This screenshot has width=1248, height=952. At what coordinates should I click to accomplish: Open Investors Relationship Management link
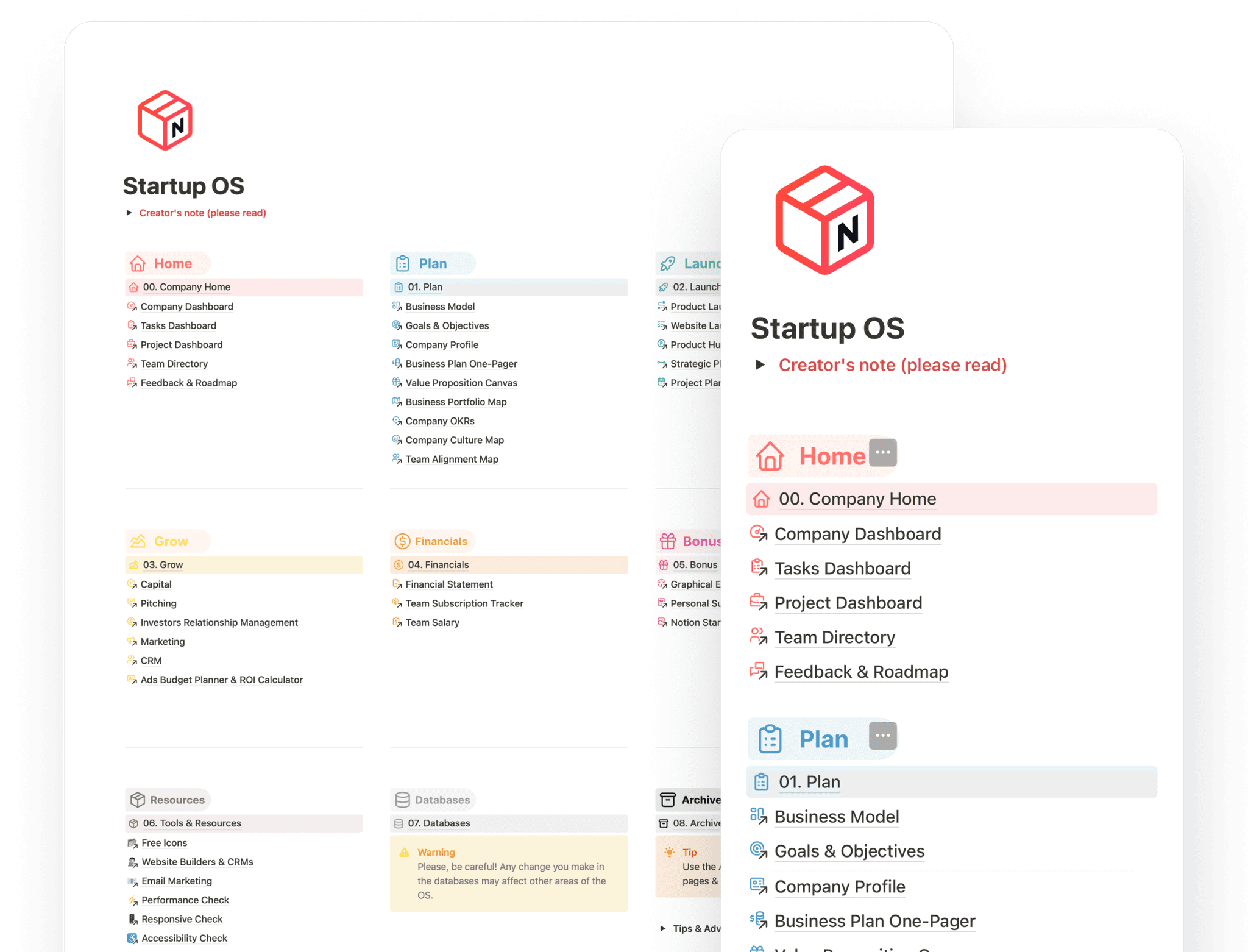tap(219, 622)
